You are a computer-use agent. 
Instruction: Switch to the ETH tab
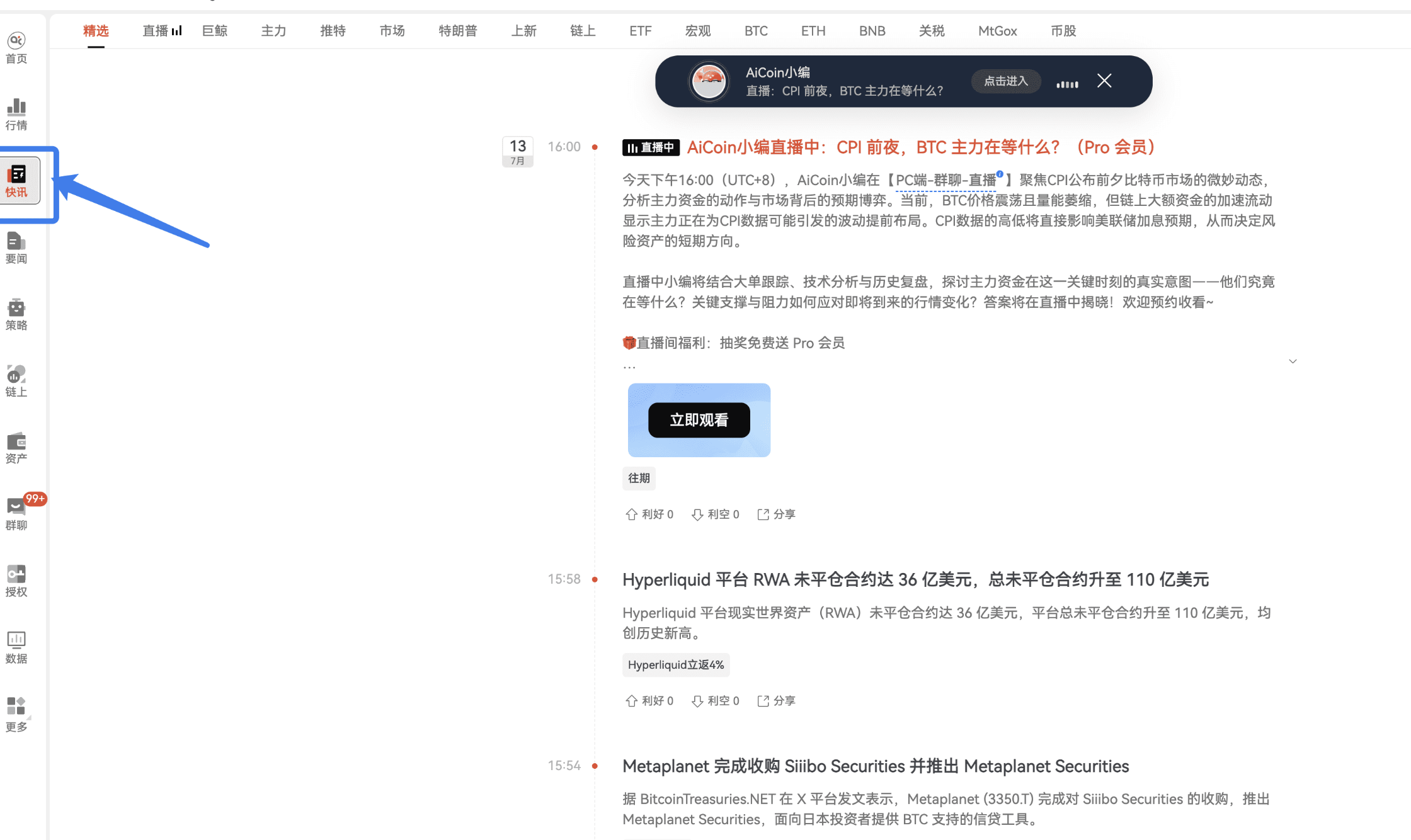813,31
